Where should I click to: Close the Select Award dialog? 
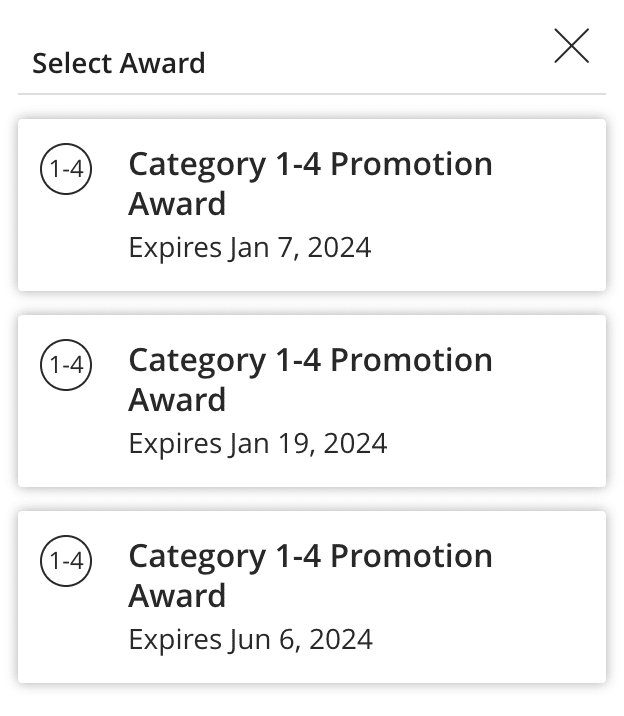point(572,46)
